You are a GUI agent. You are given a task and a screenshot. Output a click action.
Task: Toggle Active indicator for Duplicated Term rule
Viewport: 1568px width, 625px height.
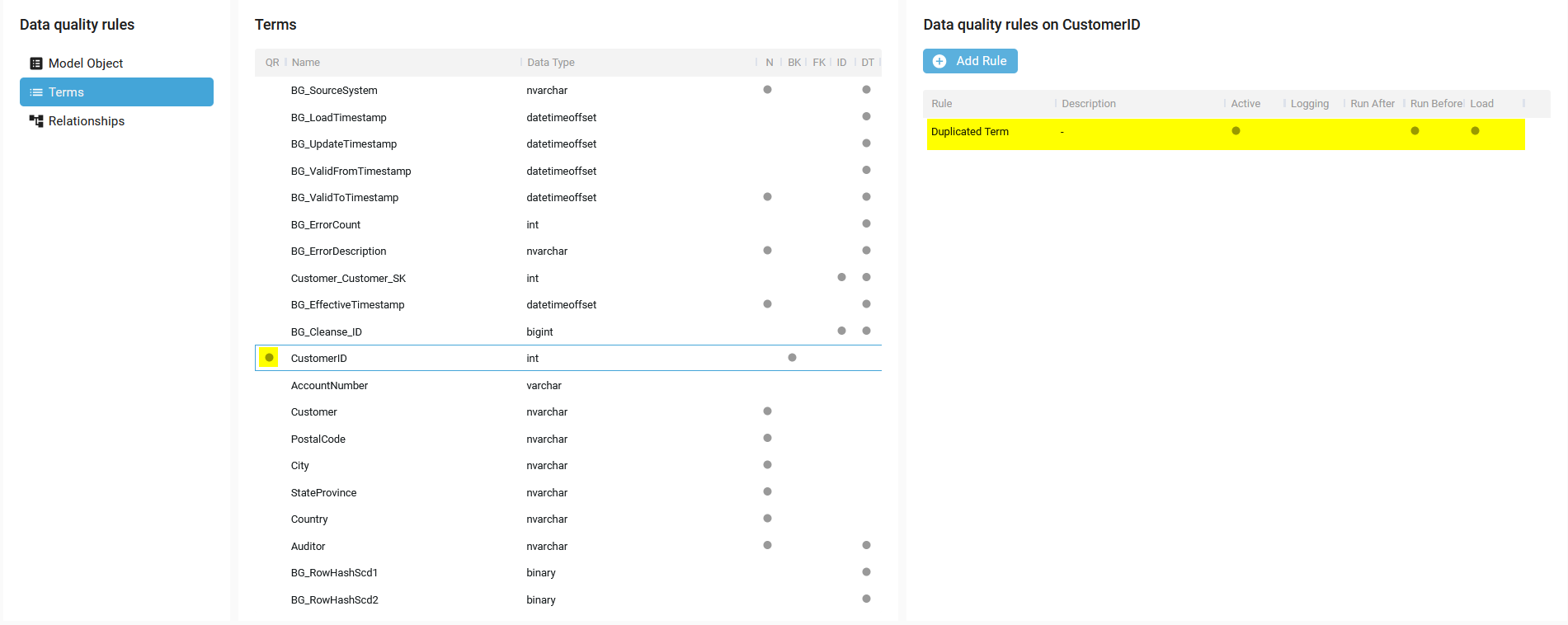tap(1236, 131)
